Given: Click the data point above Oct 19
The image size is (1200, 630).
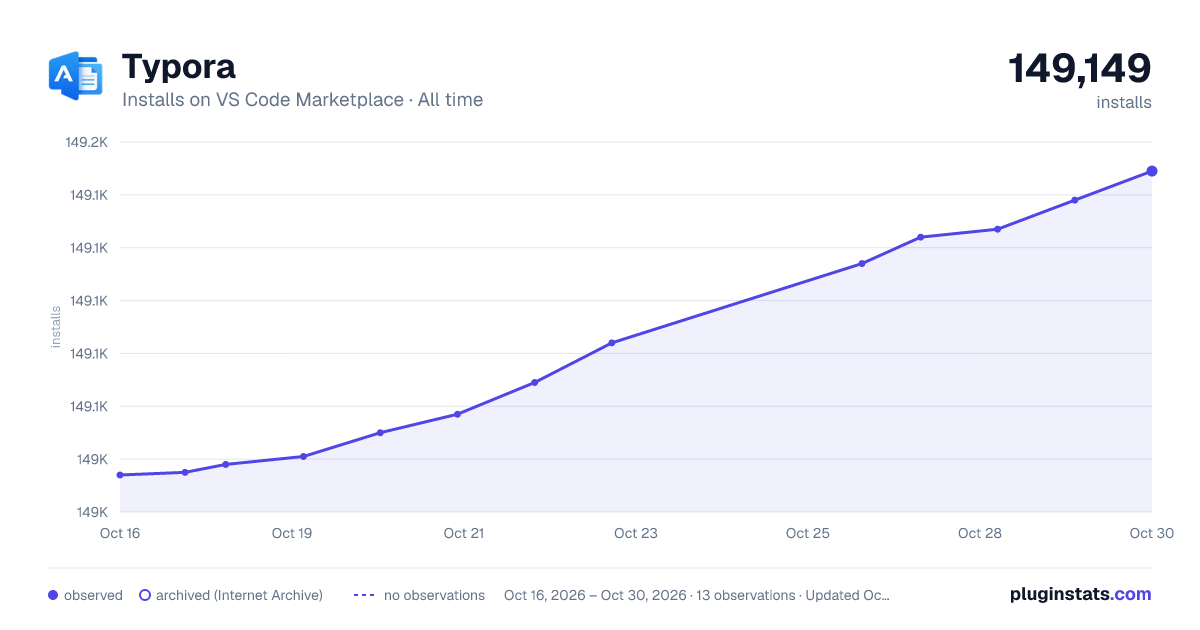Looking at the screenshot, I should point(303,456).
